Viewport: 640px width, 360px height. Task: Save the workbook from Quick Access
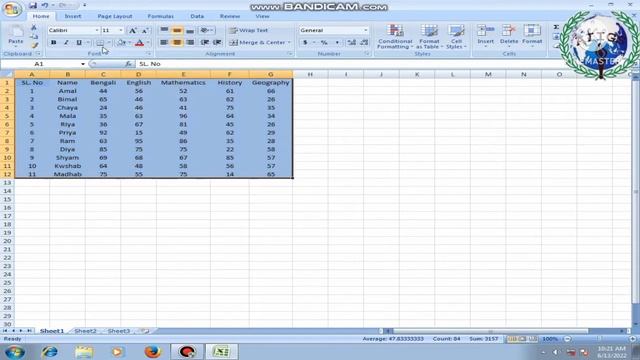(x=33, y=5)
